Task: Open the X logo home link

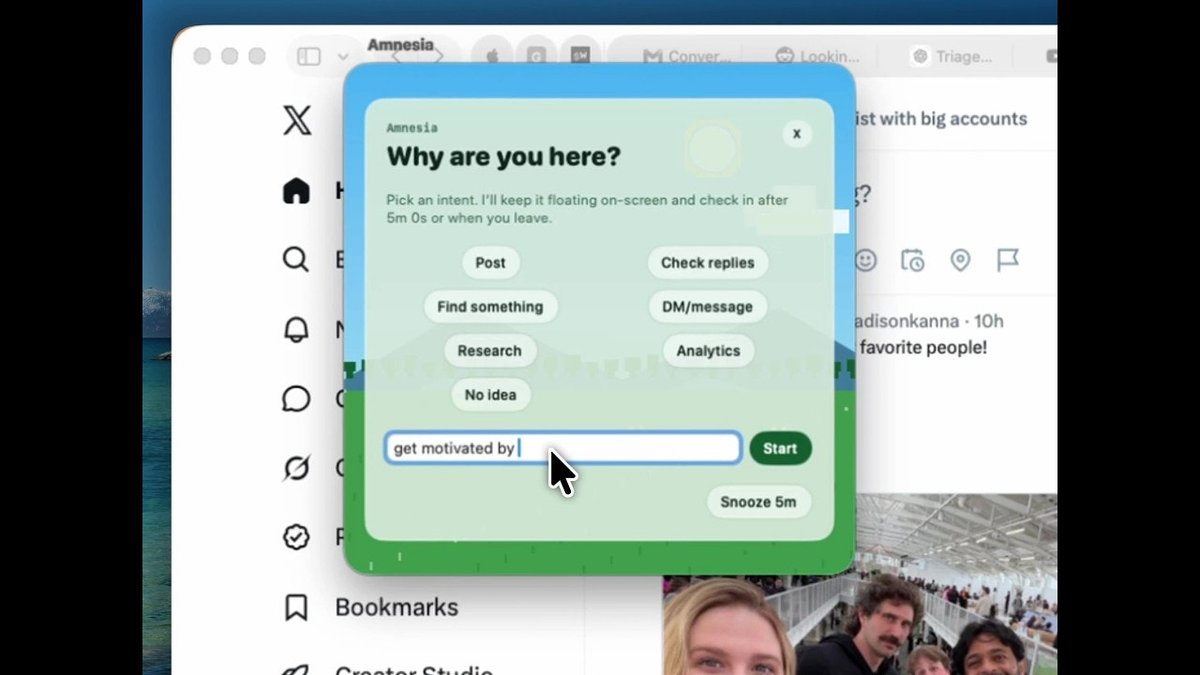Action: click(x=297, y=121)
